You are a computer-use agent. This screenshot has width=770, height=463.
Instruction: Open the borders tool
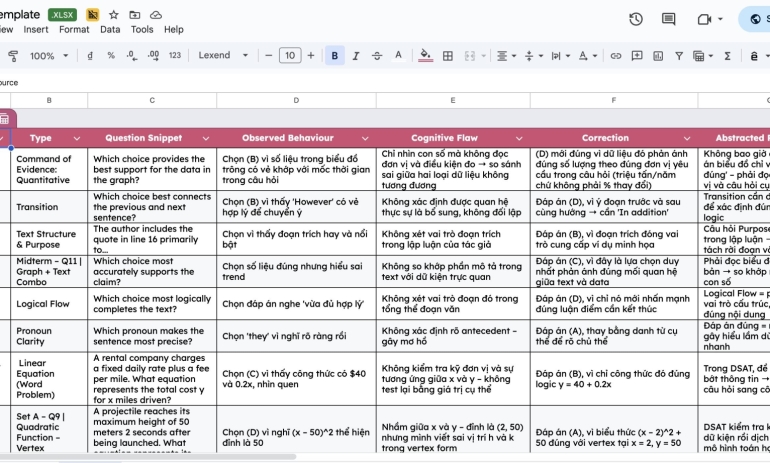447,55
